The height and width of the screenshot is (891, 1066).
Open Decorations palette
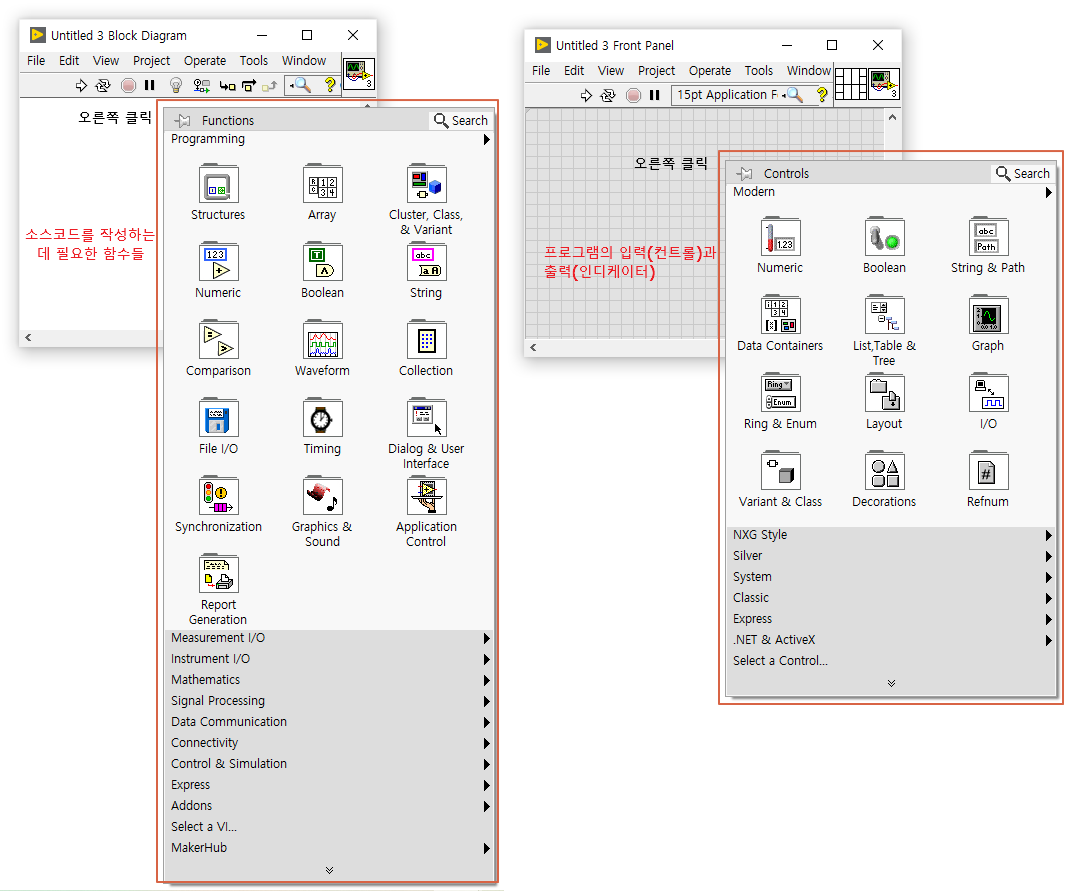tap(884, 472)
